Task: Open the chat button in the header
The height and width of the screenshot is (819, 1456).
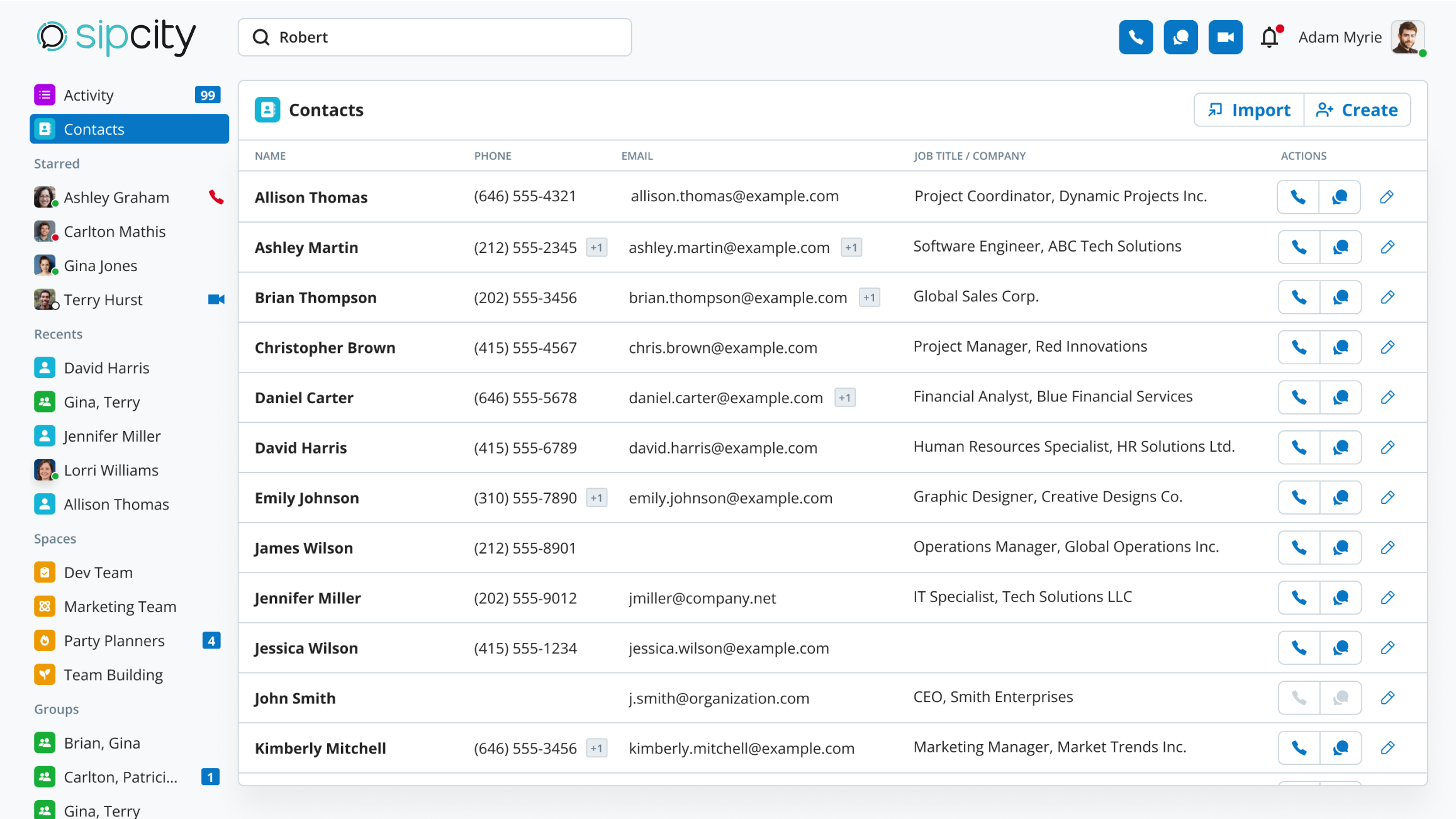Action: click(1180, 38)
